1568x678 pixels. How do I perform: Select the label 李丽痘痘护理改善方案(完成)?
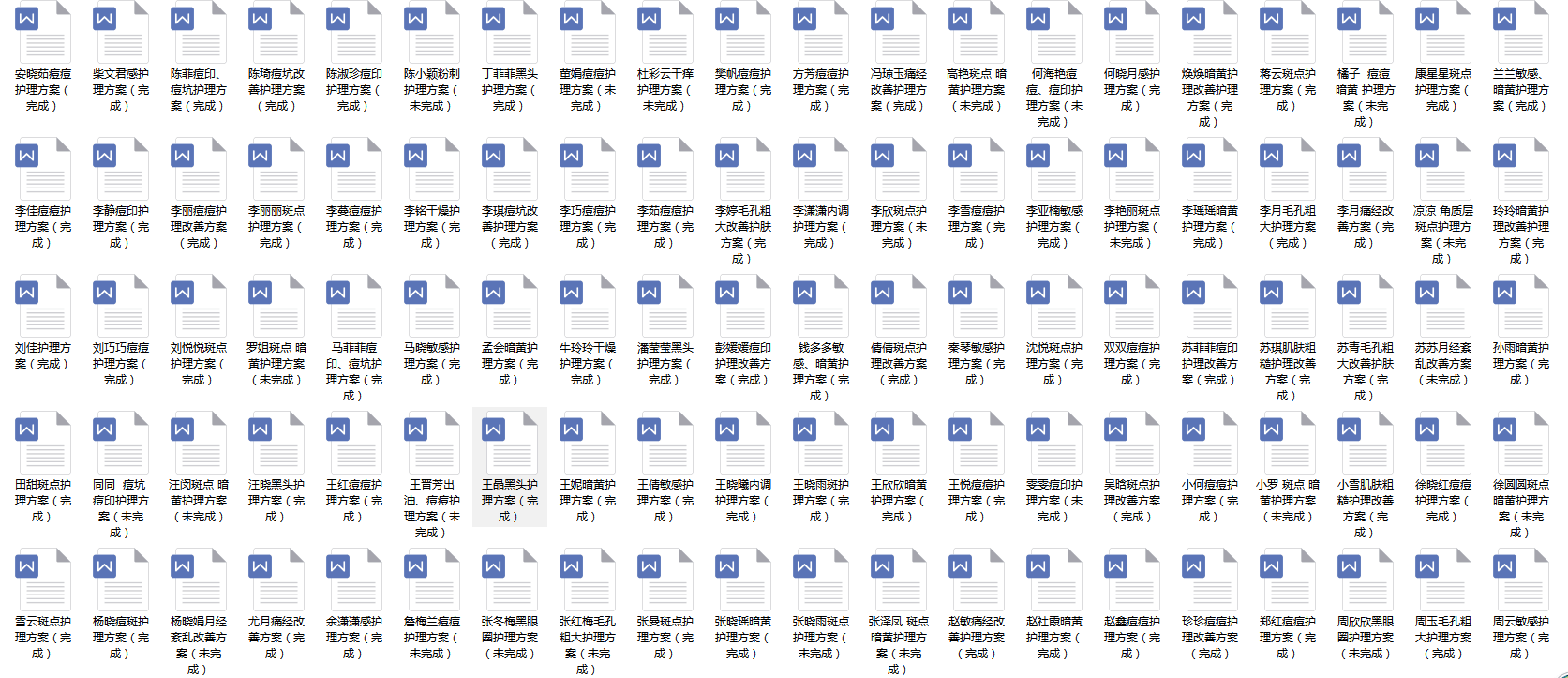point(198,227)
